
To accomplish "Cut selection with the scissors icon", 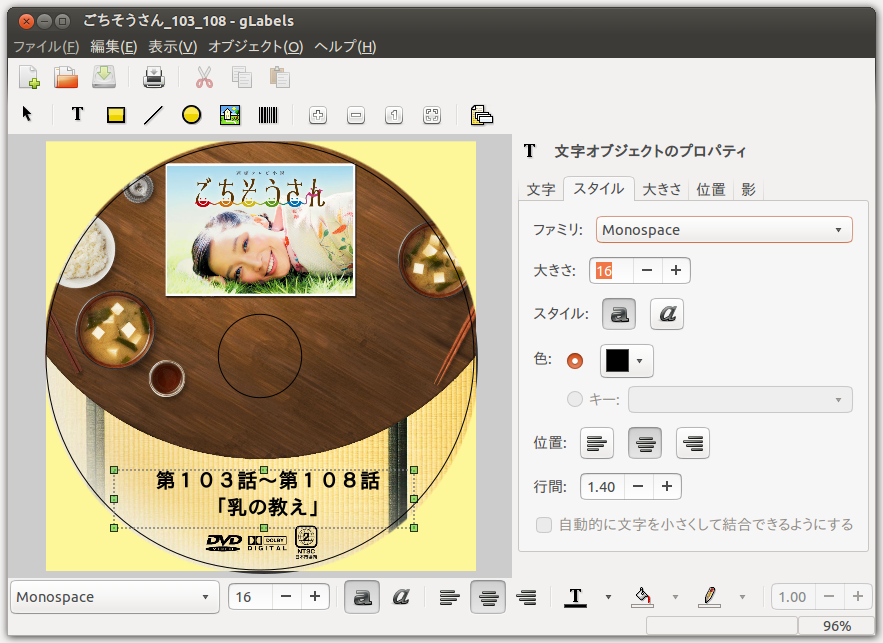I will 204,77.
